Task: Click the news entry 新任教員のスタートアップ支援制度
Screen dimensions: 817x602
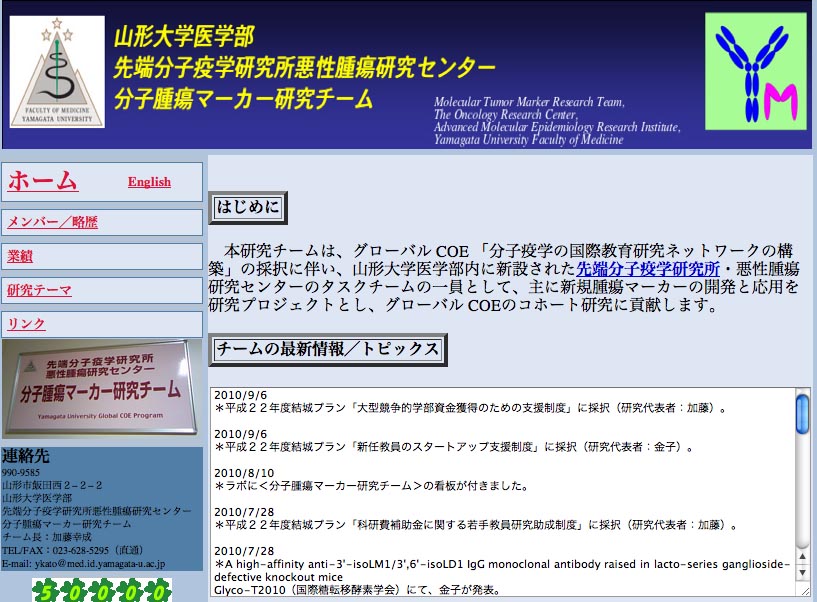Action: 454,447
